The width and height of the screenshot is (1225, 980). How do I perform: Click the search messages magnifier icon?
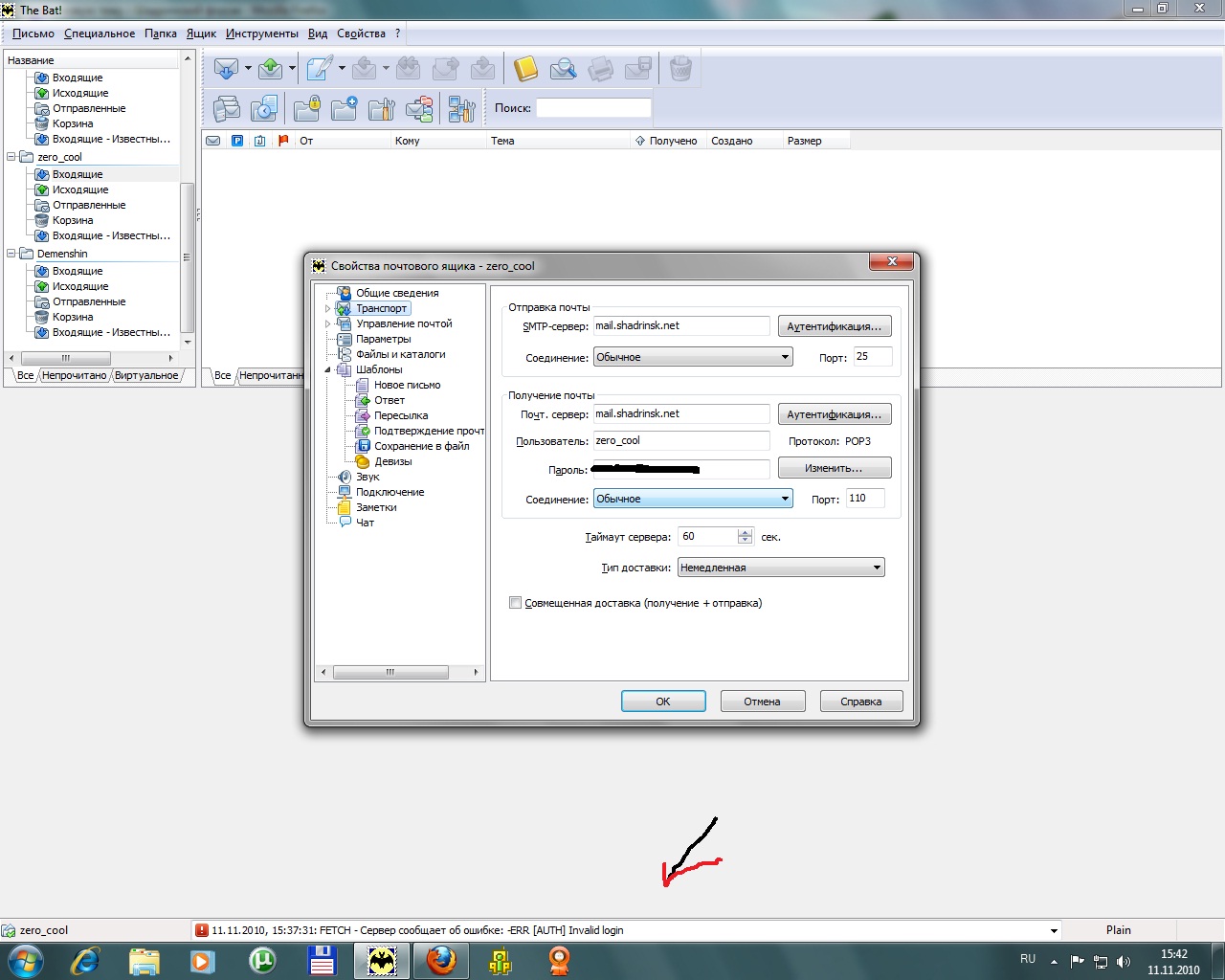pos(563,69)
